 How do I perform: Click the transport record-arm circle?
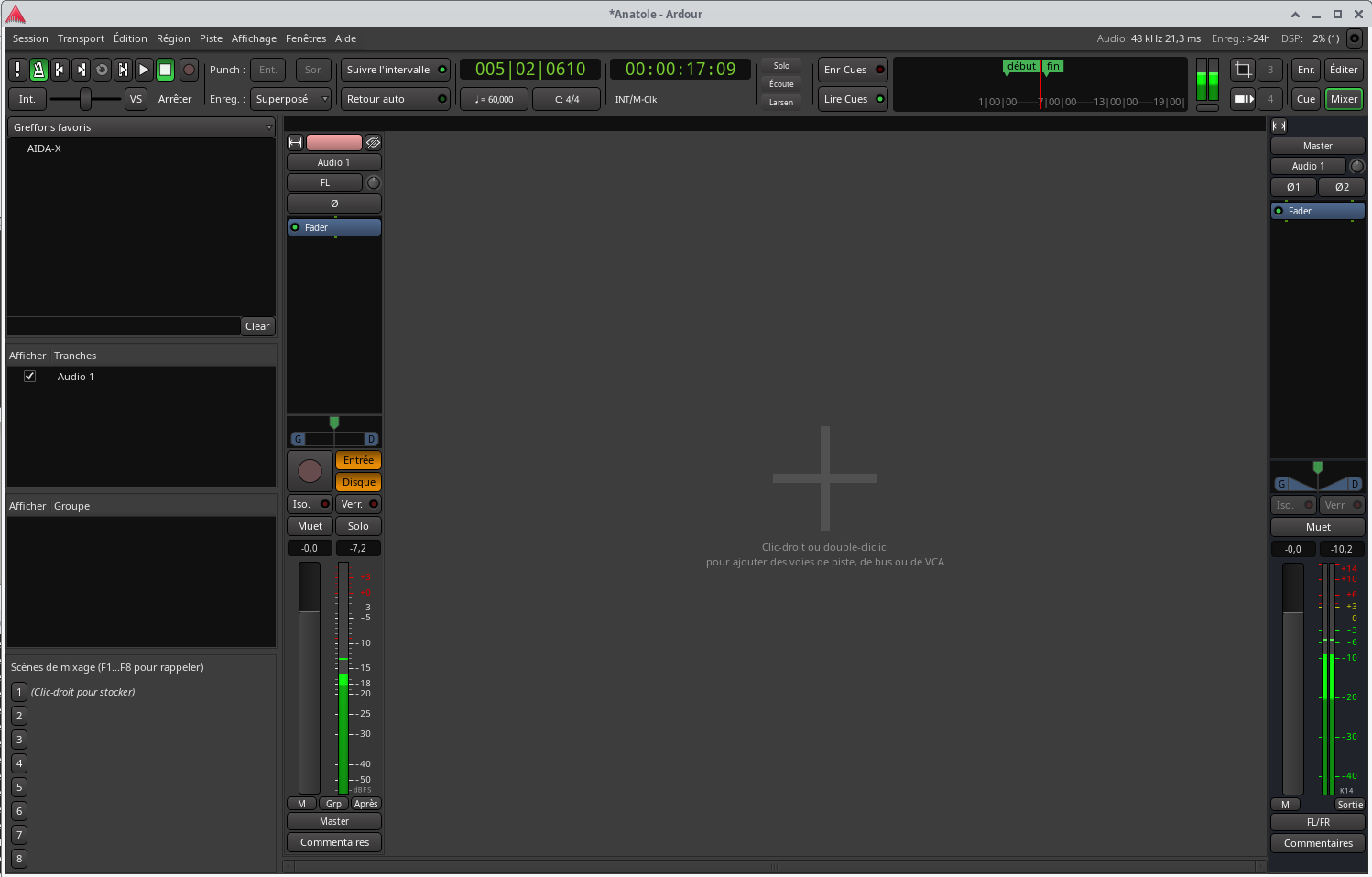coord(189,70)
